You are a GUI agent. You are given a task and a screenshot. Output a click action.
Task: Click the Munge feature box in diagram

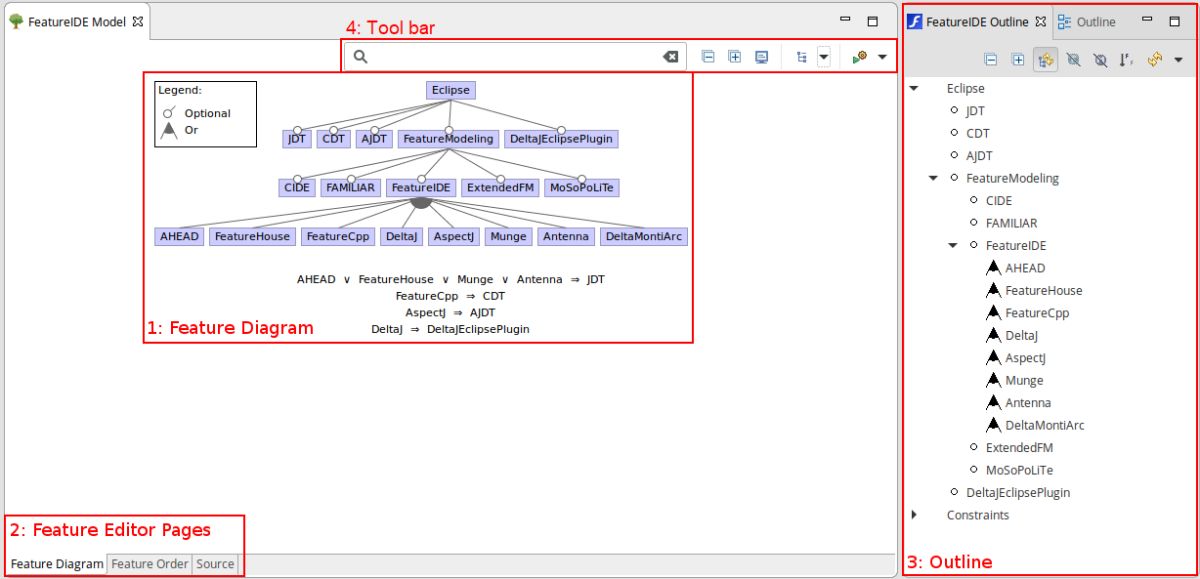coord(509,237)
